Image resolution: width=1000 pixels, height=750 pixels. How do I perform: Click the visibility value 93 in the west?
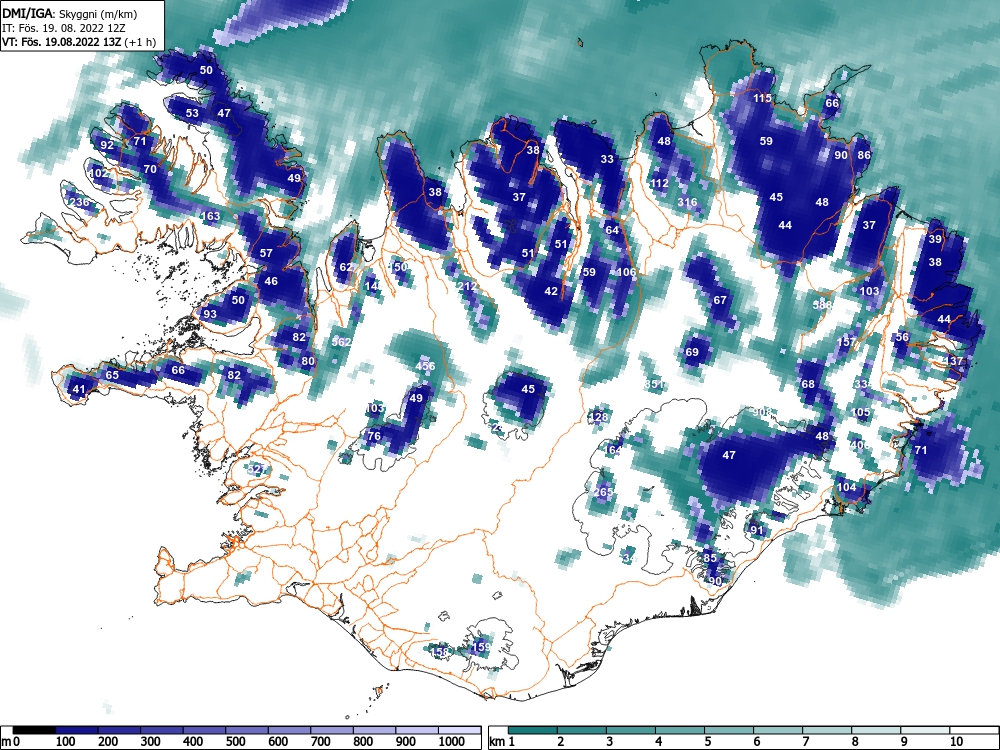(210, 314)
